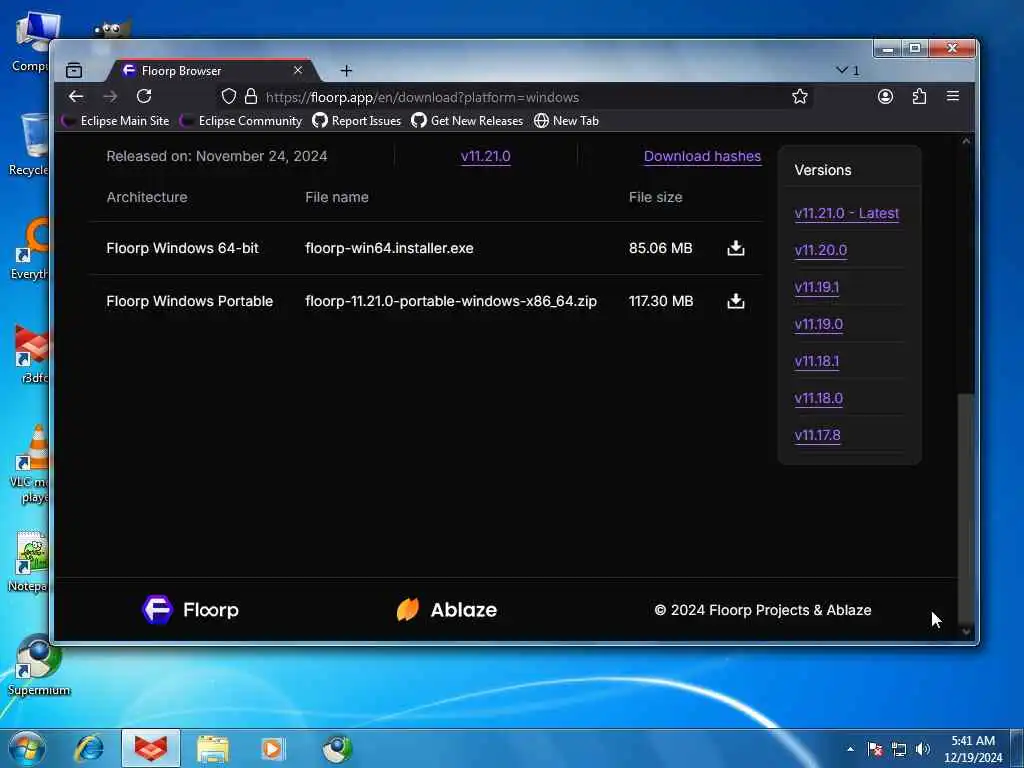Screen dimensions: 1024x768
Task: Expand the list all tabs chevron
Action: click(x=848, y=70)
